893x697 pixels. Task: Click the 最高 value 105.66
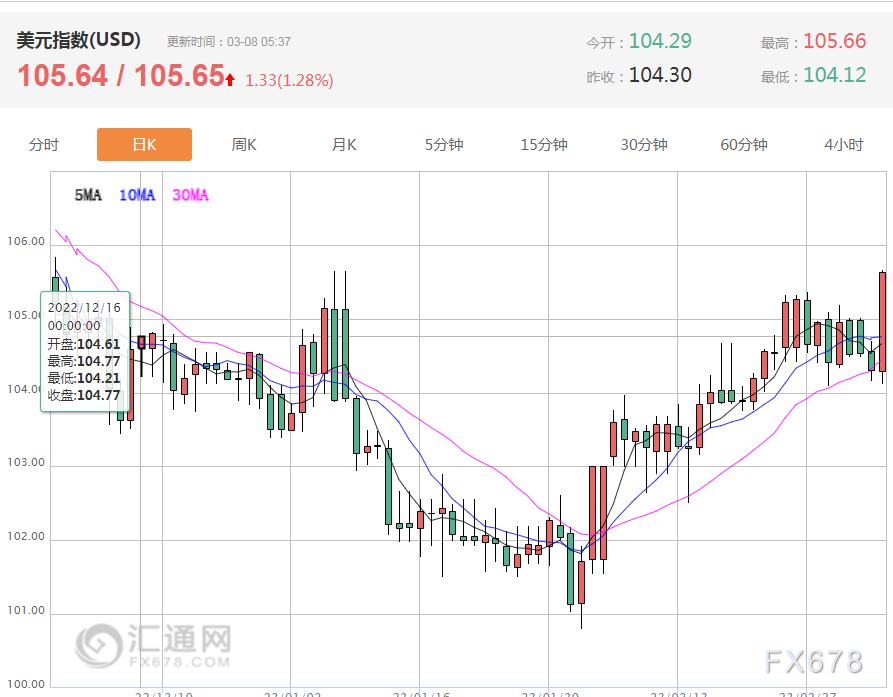[x=834, y=41]
